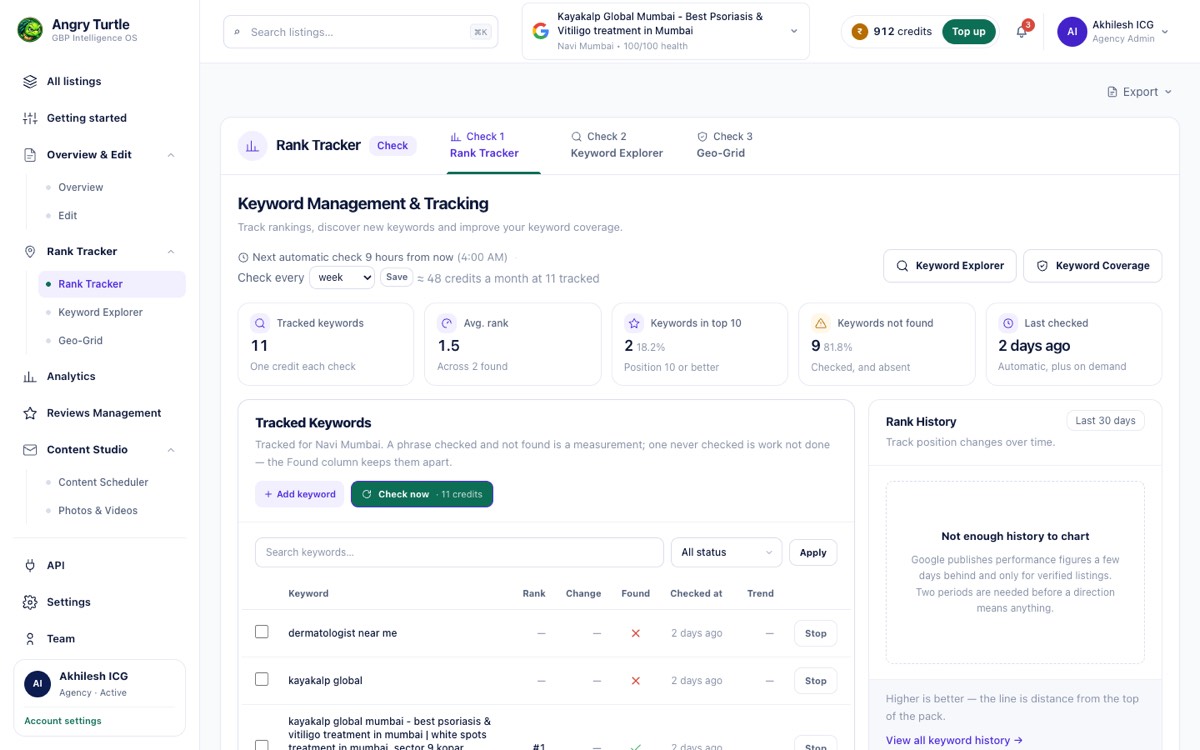Click the Tracked keywords magnifier icon
The image size is (1200, 750).
tap(260, 324)
